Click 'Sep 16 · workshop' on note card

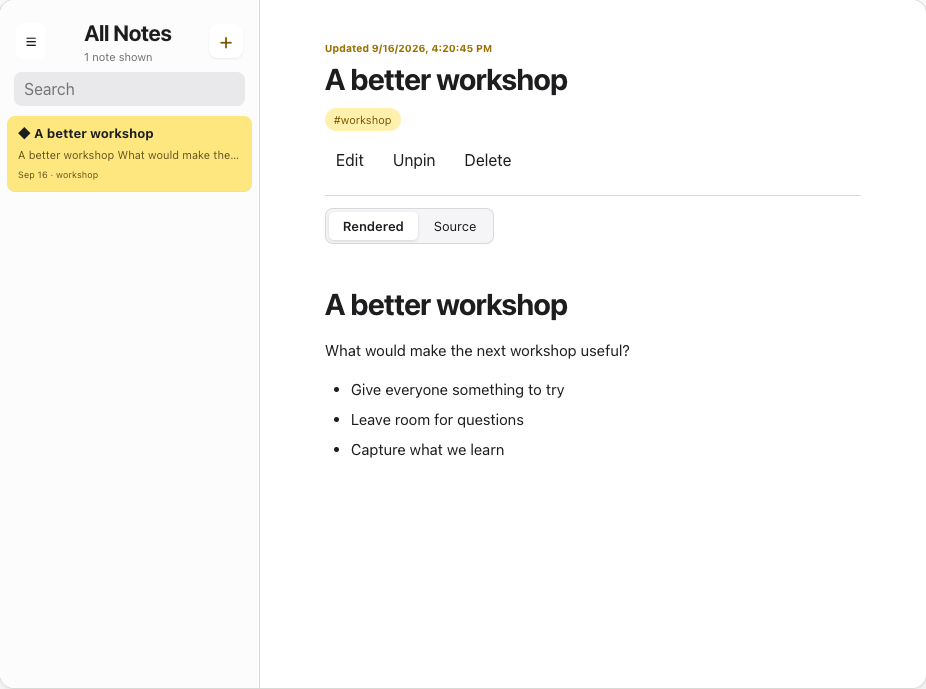pos(58,175)
